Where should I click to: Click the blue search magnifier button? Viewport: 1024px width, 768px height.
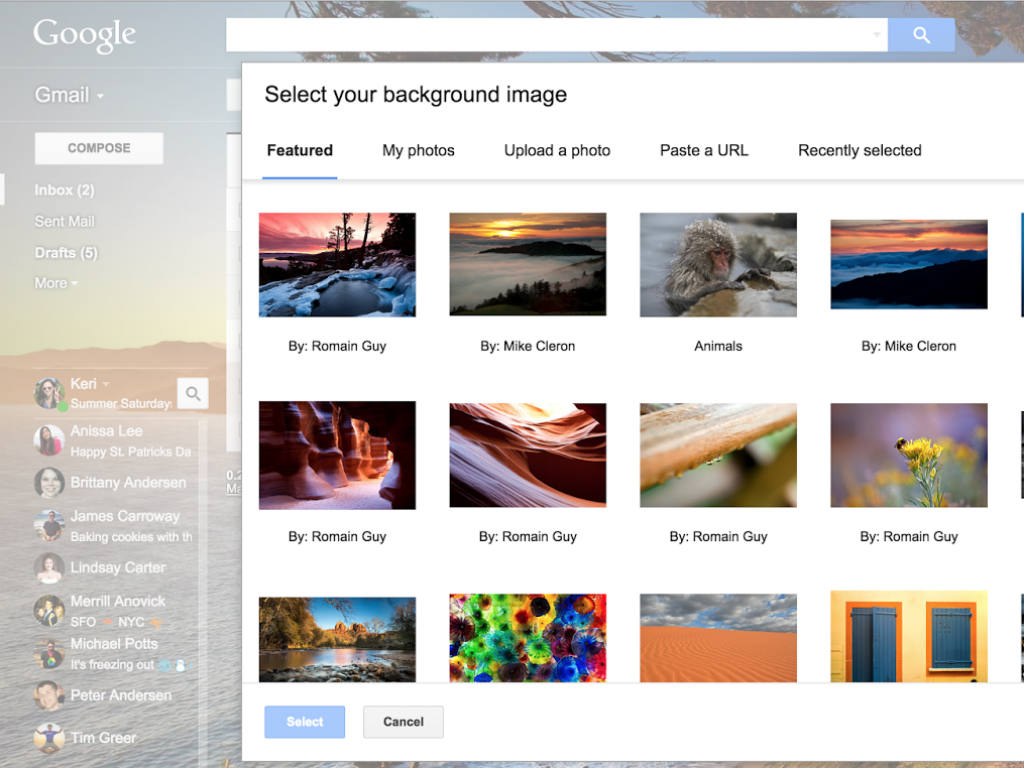(921, 35)
